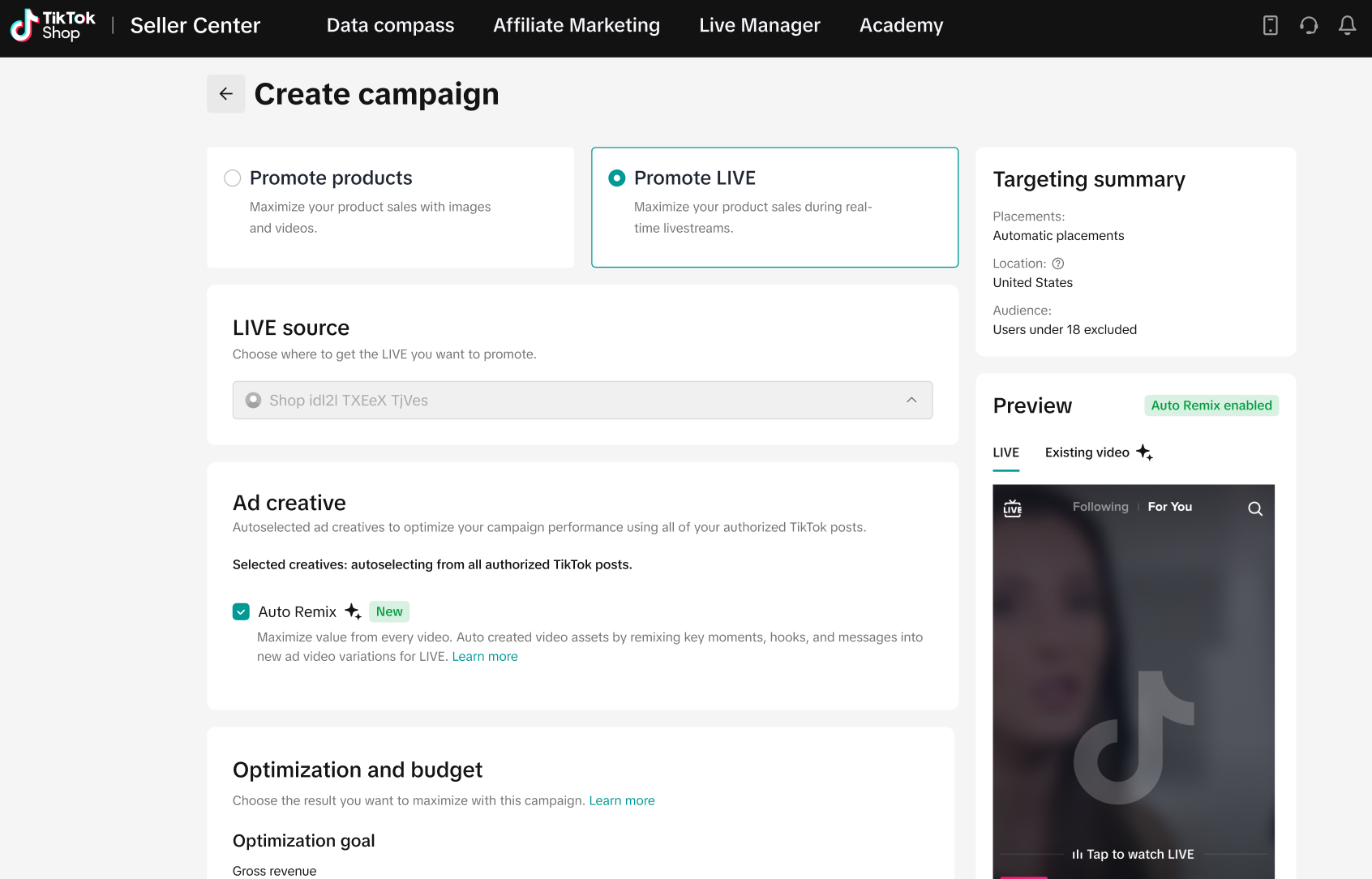Switch to the Existing video preview tab
Image resolution: width=1372 pixels, height=879 pixels.
(1087, 452)
